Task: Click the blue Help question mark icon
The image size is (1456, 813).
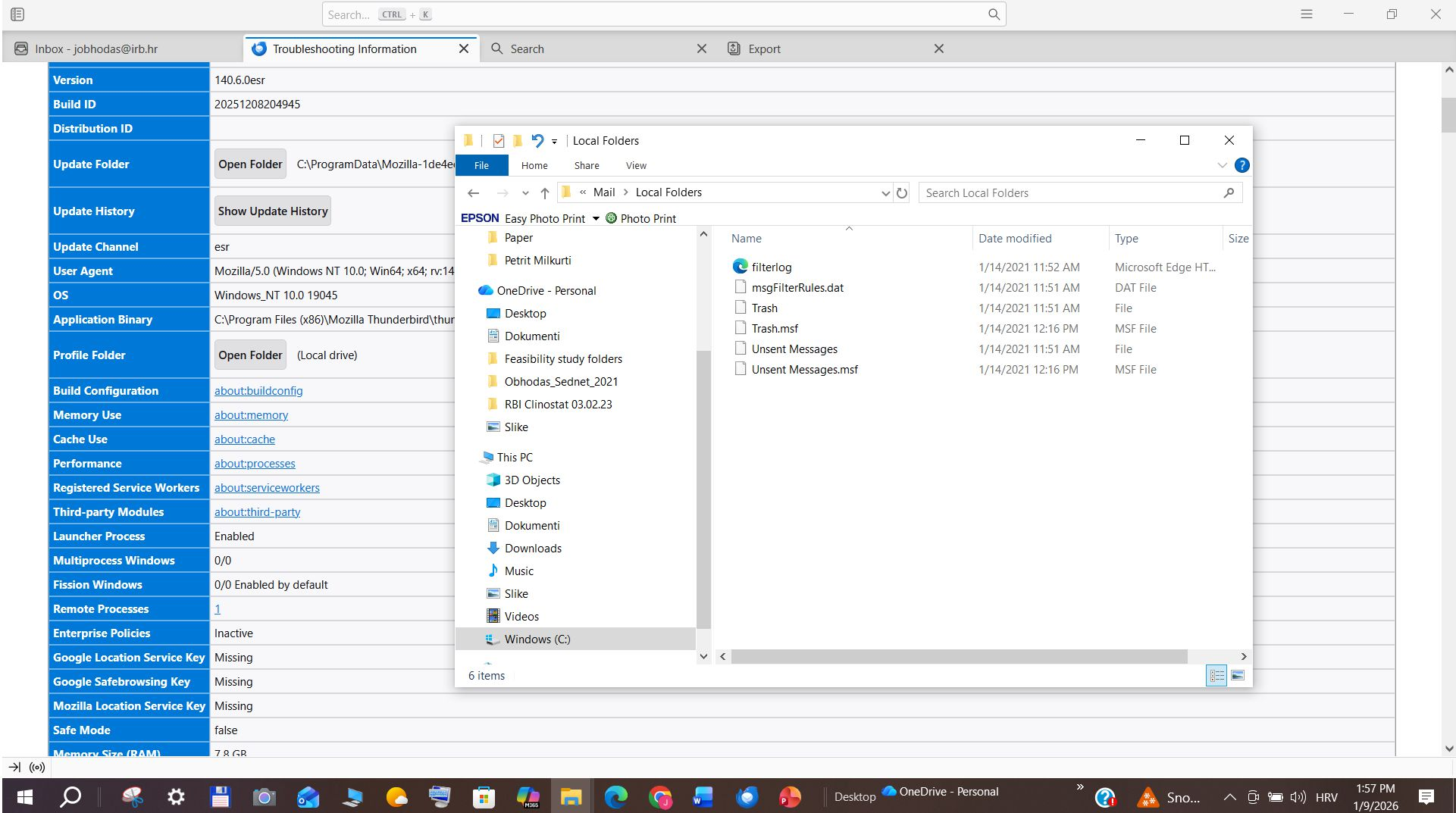Action: (1242, 165)
